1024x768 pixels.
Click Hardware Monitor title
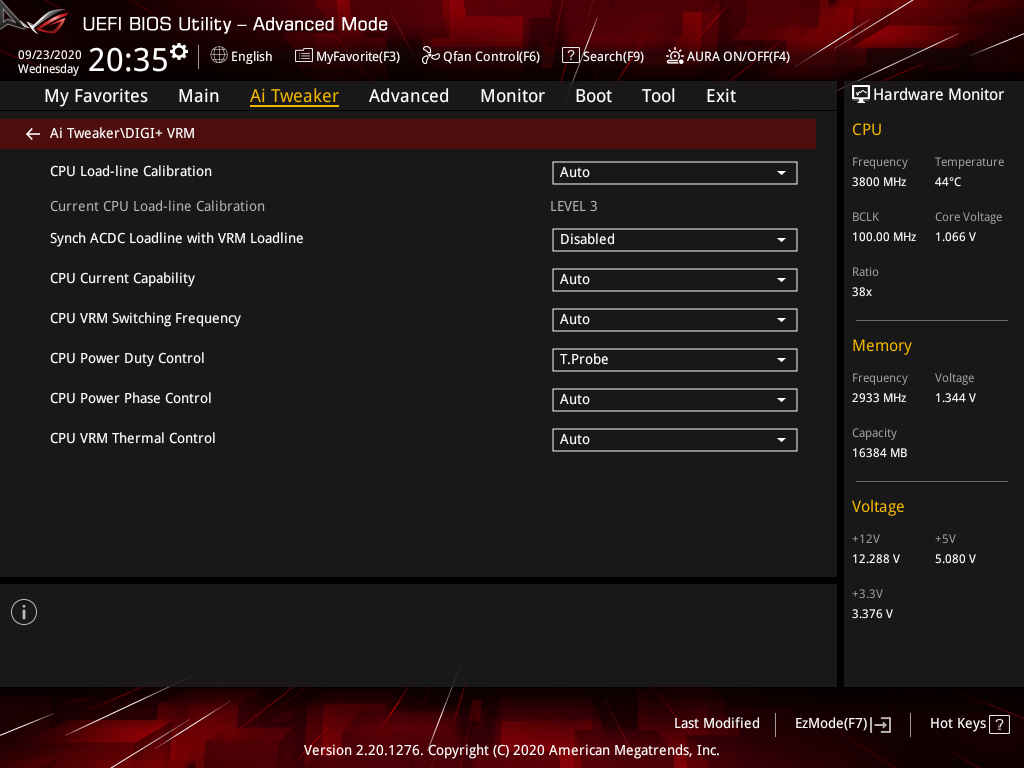pyautogui.click(x=938, y=95)
